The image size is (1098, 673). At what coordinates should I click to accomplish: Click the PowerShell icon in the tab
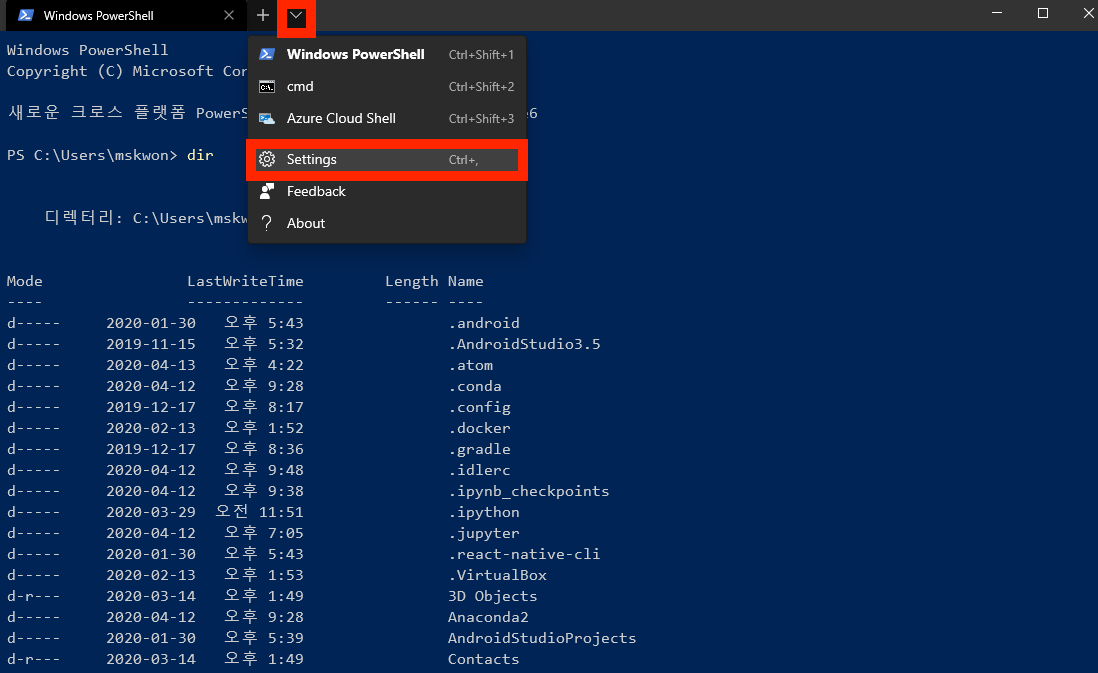point(26,15)
